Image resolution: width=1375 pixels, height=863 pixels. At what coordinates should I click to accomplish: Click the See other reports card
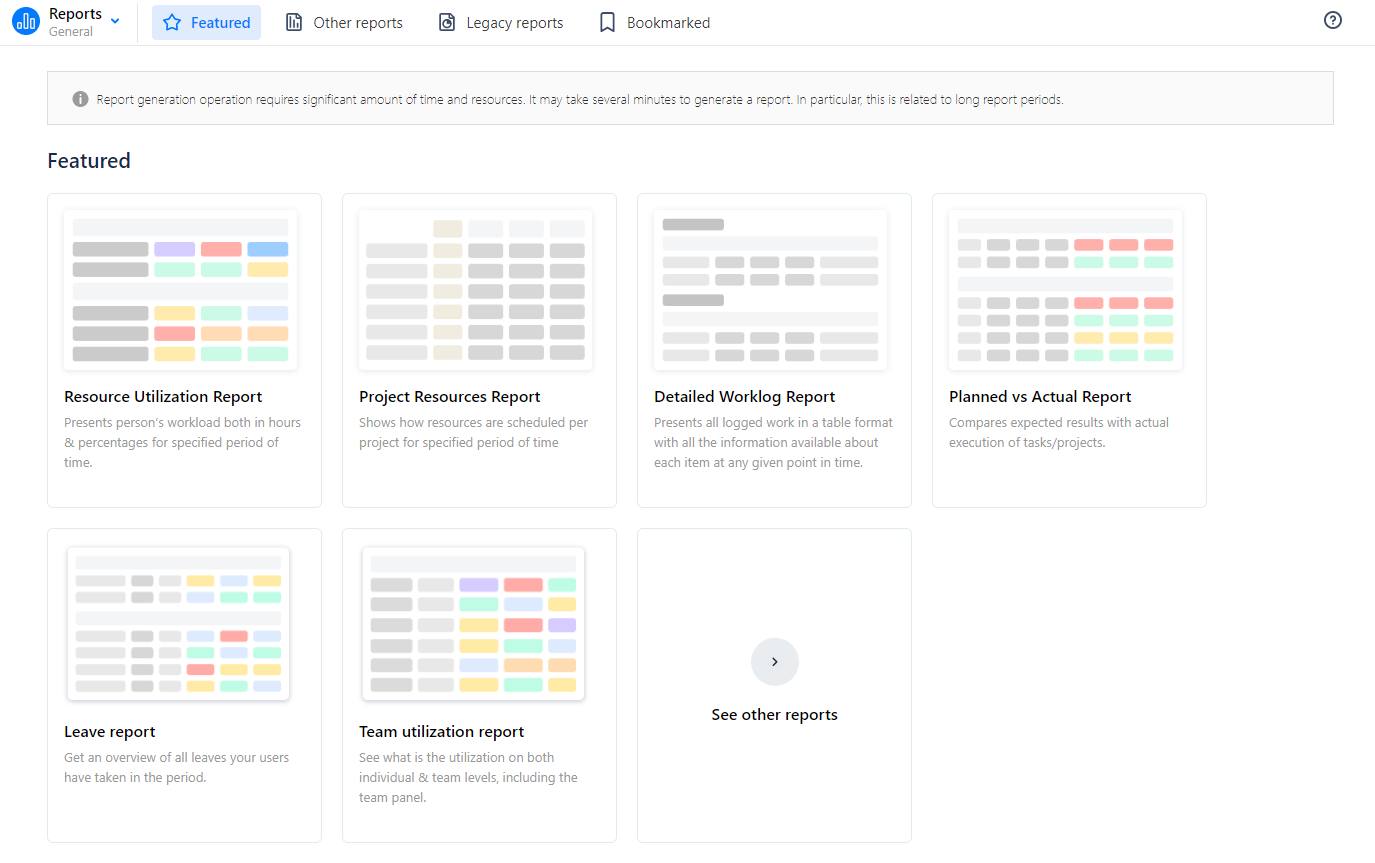[x=774, y=685]
